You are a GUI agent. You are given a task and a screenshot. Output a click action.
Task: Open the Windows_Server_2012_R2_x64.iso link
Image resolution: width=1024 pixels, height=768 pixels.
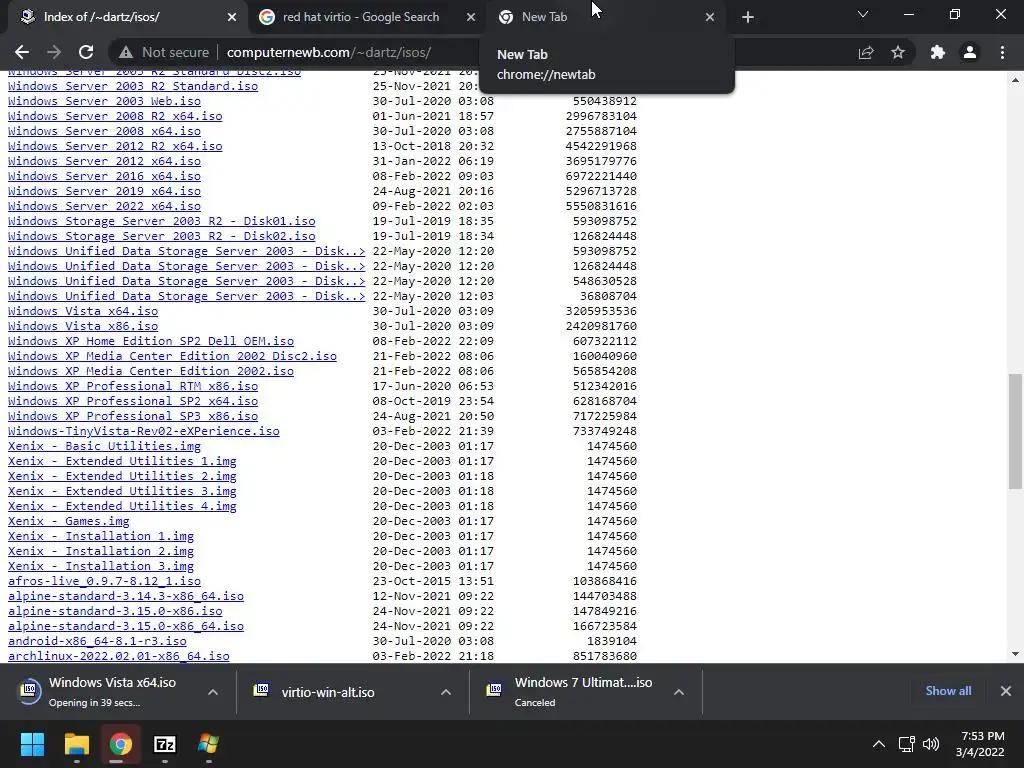coord(115,146)
